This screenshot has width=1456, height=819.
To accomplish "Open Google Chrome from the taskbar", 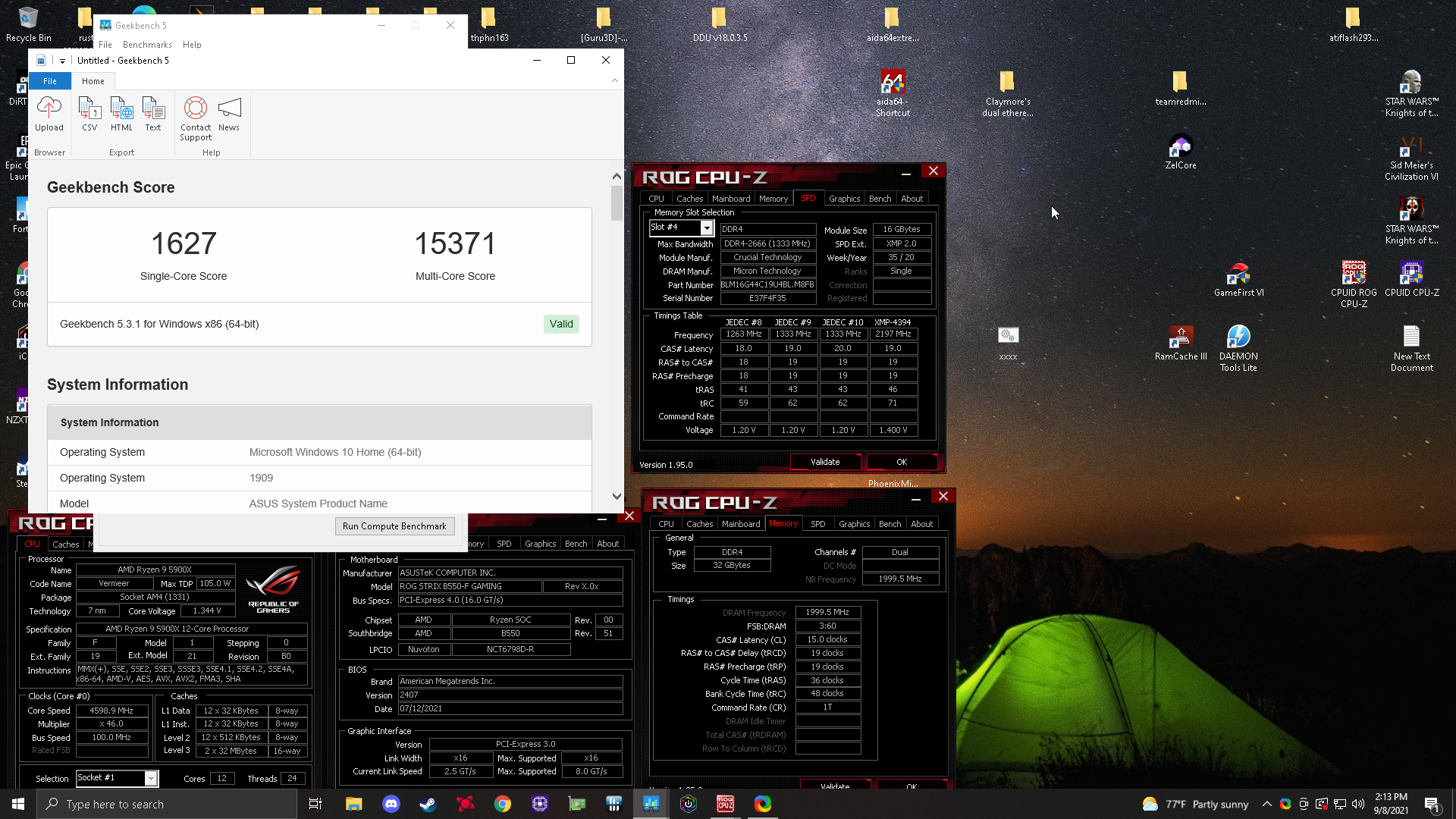I will point(503,804).
